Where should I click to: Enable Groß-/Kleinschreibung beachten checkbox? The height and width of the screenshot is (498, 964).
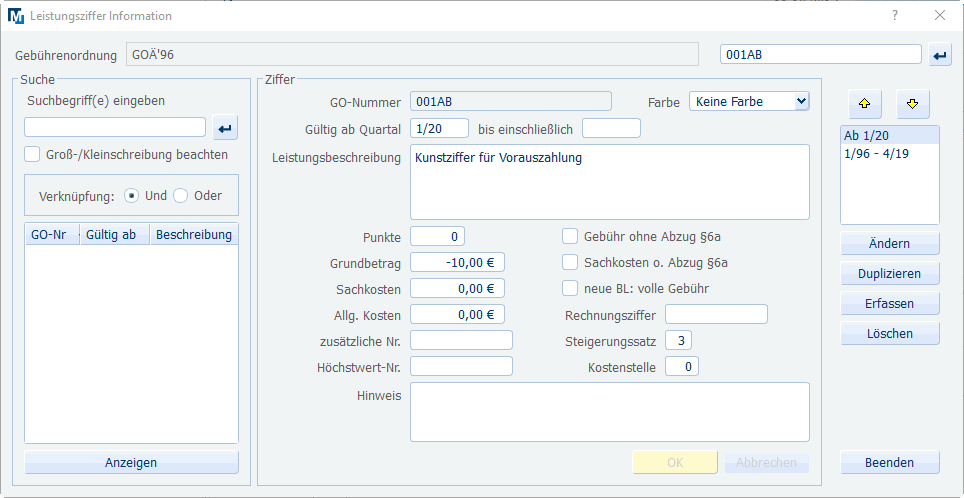point(33,154)
